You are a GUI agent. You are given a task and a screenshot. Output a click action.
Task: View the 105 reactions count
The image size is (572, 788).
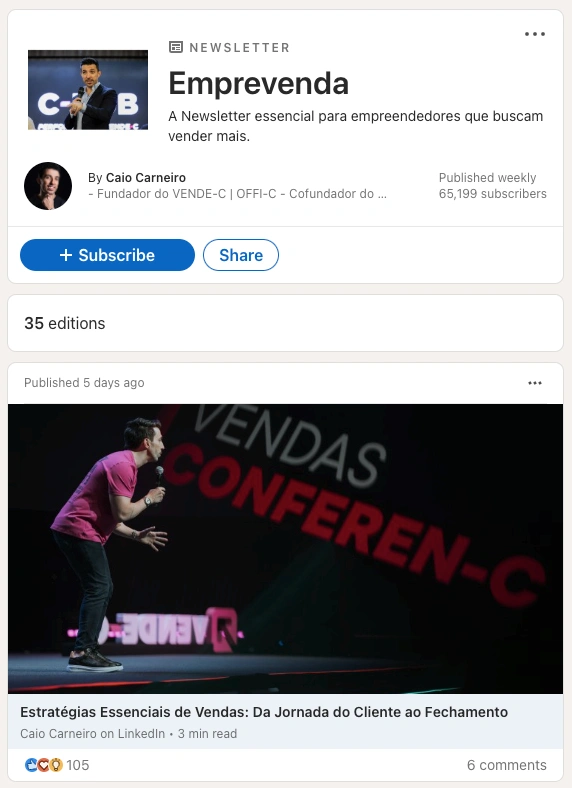pyautogui.click(x=77, y=765)
